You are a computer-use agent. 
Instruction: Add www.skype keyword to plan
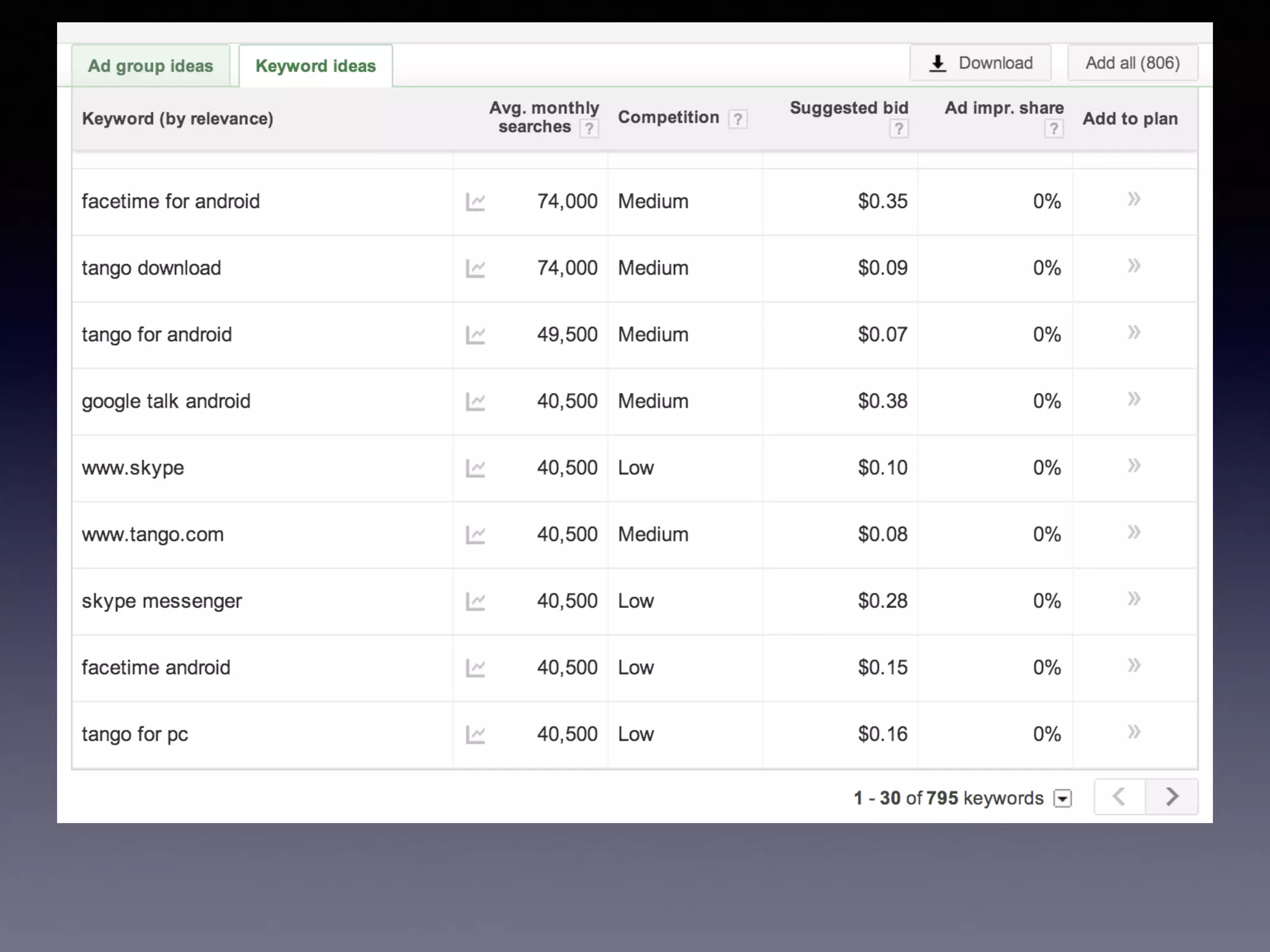pyautogui.click(x=1134, y=466)
